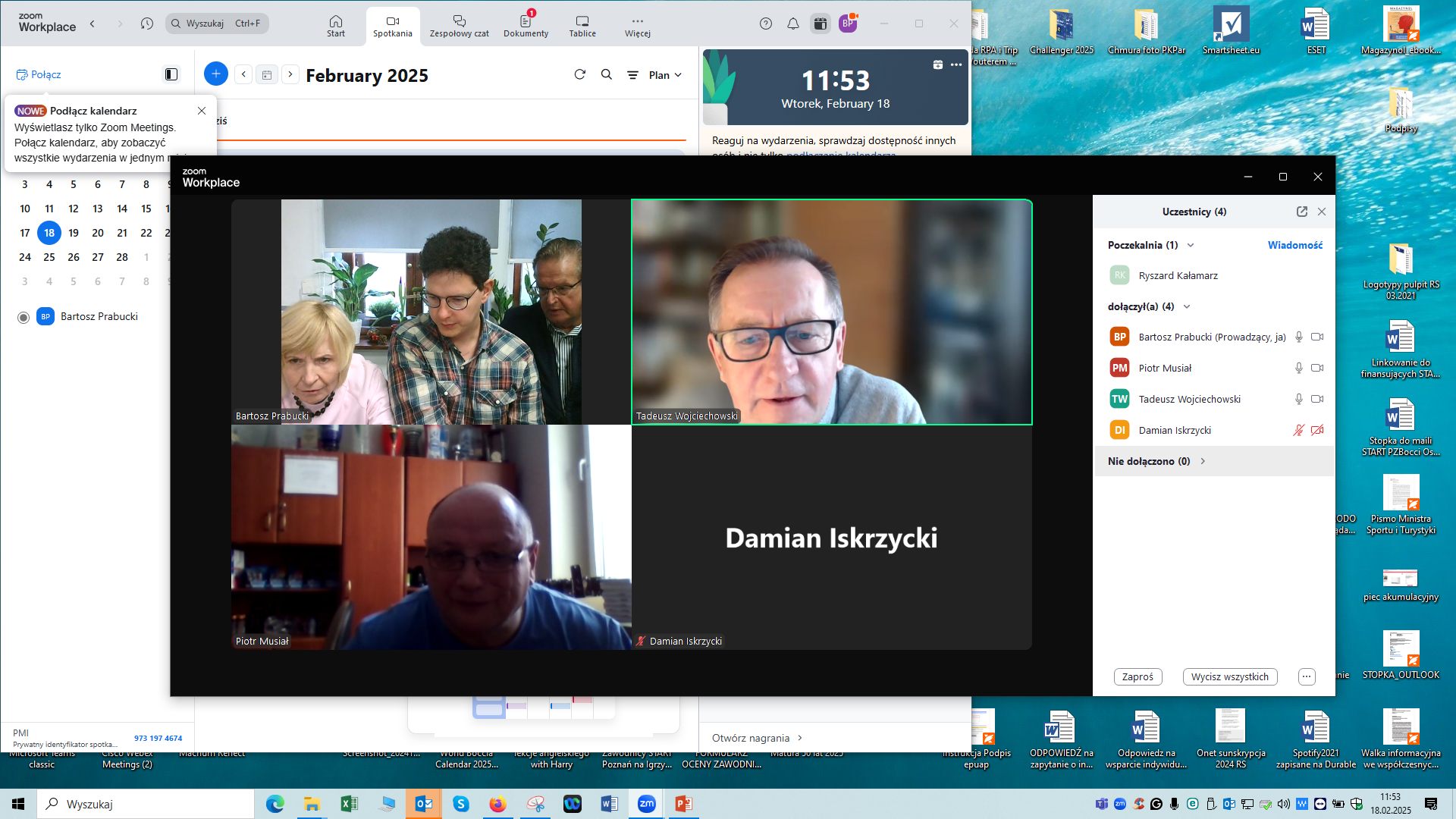Toggle Damian Iskrzycki's muted microphone icon
Image resolution: width=1456 pixels, height=819 pixels.
1299,430
